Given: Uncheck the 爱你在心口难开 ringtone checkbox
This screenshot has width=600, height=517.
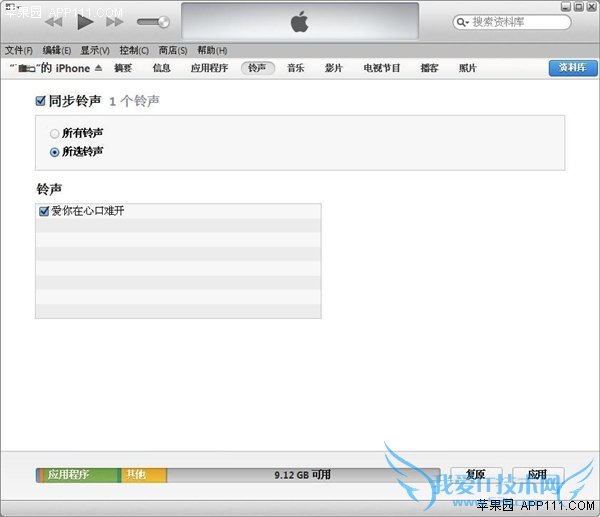Looking at the screenshot, I should click(43, 211).
